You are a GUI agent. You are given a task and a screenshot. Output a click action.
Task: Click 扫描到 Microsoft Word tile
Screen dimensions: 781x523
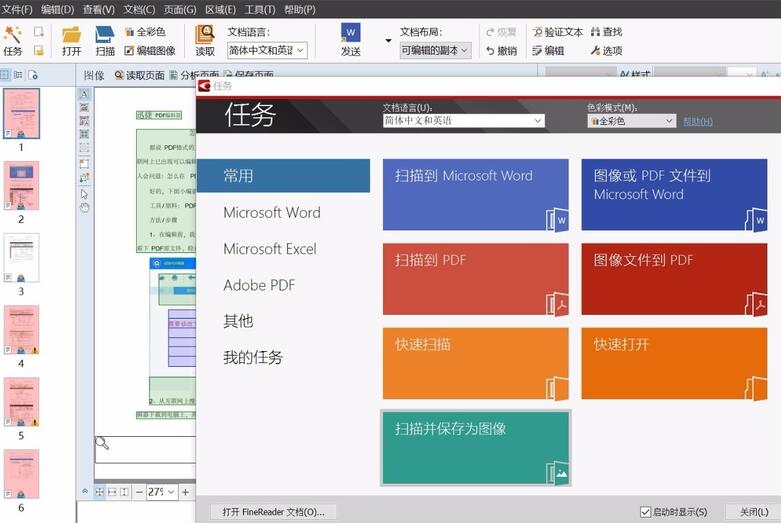pos(476,195)
